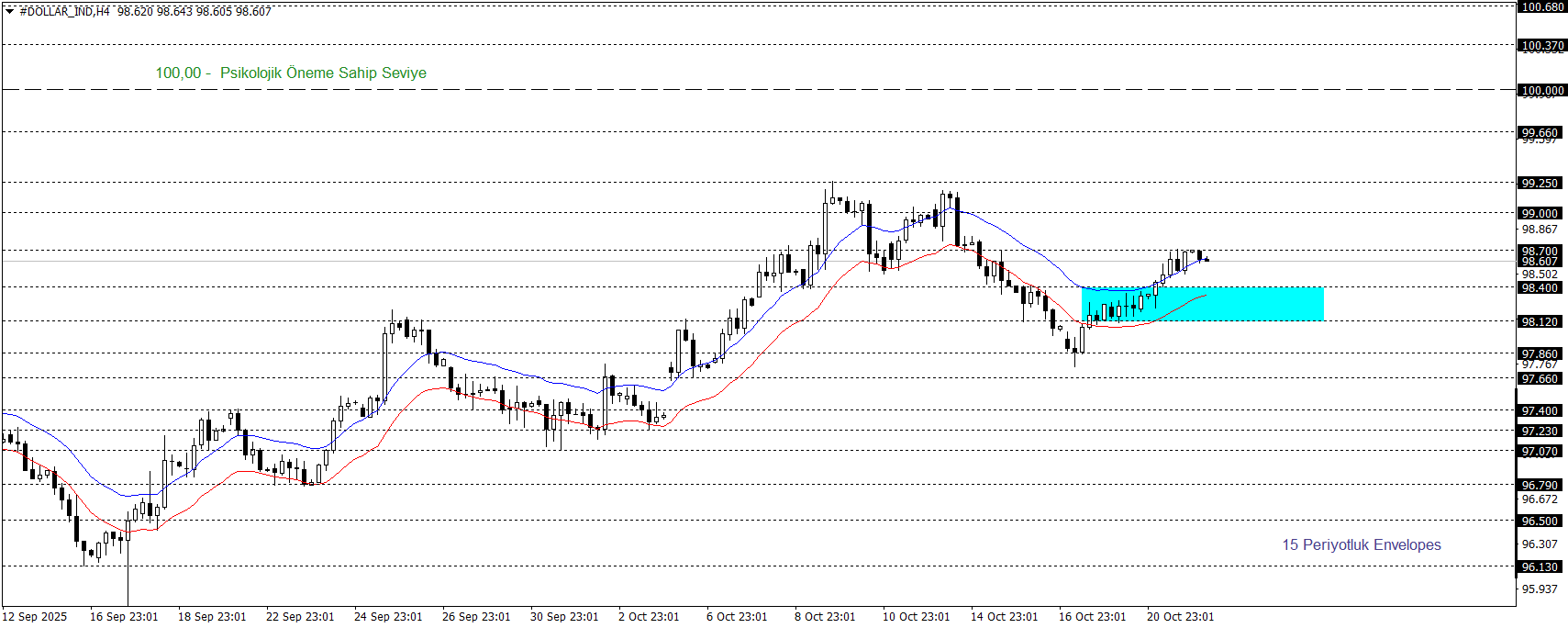
Task: Select the #DOLLAR_IND,H4 chart title text
Action: (x=64, y=12)
